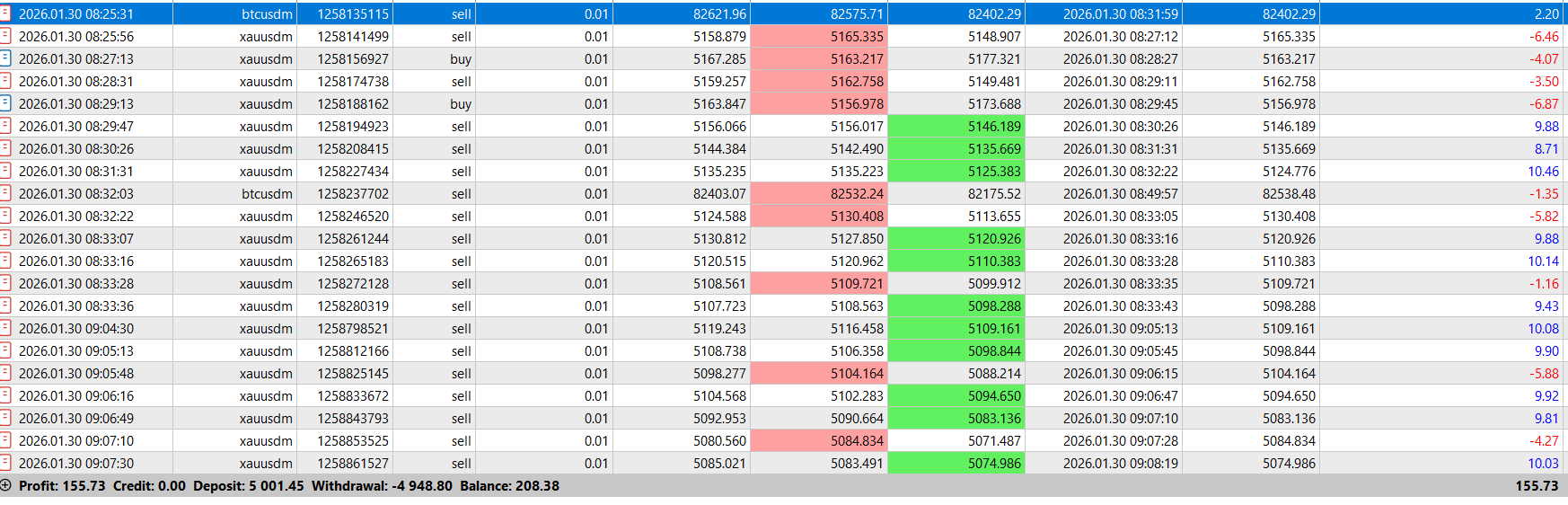Click the buy icon of the 08:27:13 row
Viewport: 1568px width, 505px height.
point(5,58)
